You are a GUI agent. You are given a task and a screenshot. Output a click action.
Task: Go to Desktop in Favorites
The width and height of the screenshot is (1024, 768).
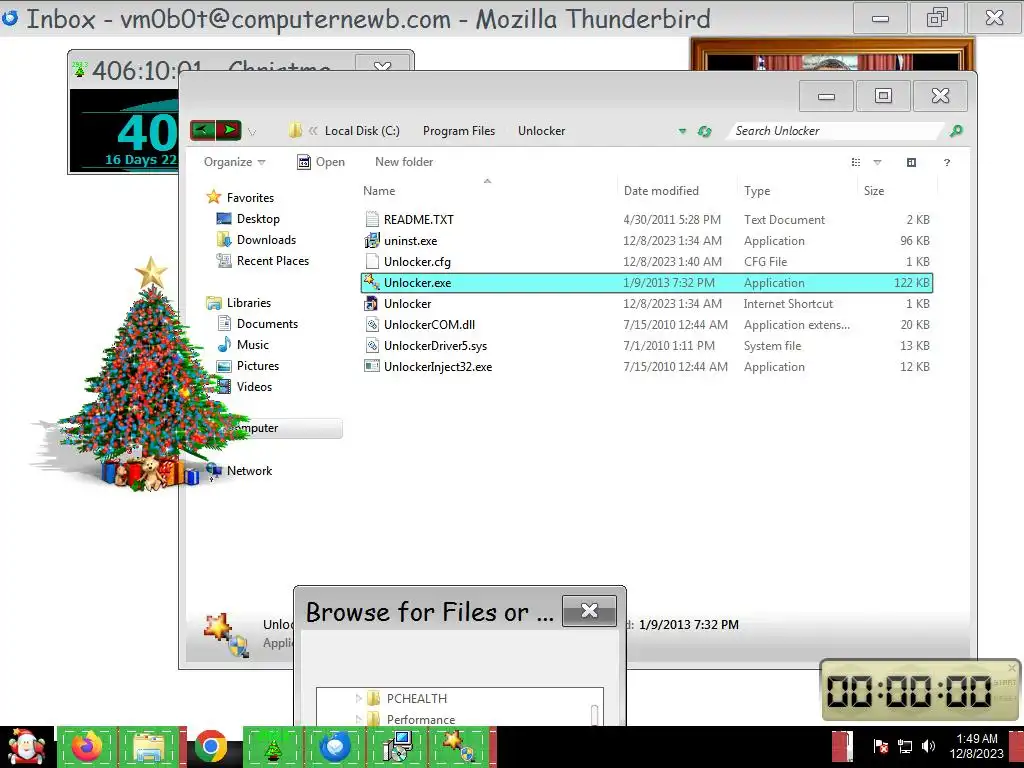coord(258,219)
